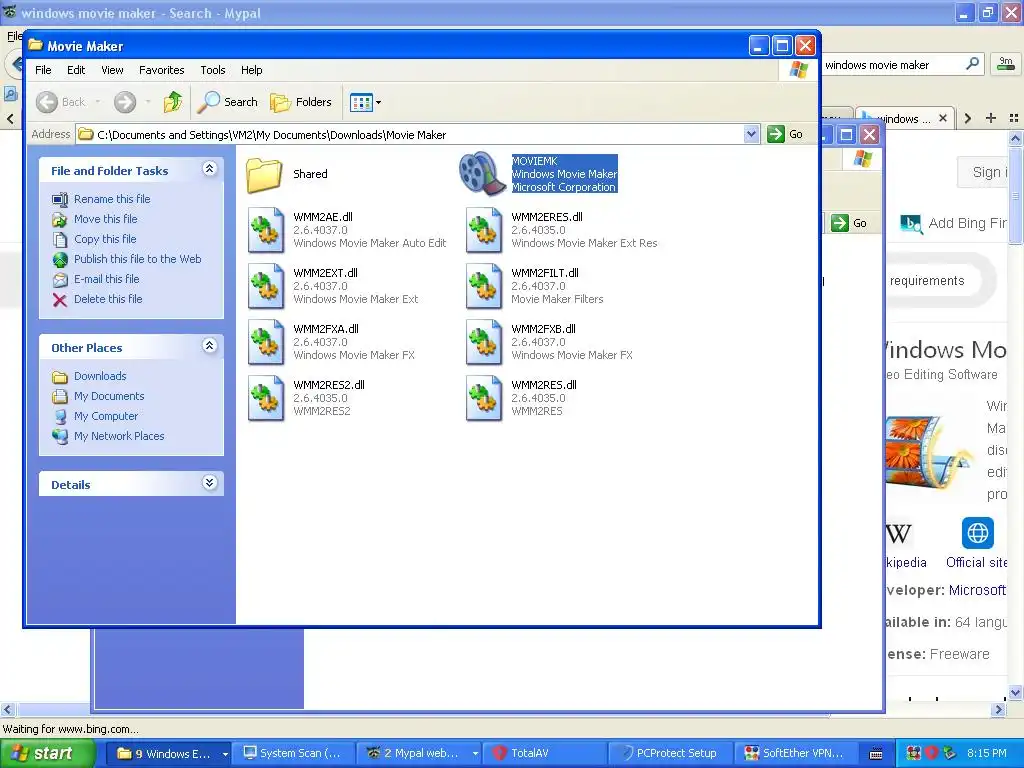Open the Shared folder icon
Screen dimensions: 1024x768
(264, 174)
